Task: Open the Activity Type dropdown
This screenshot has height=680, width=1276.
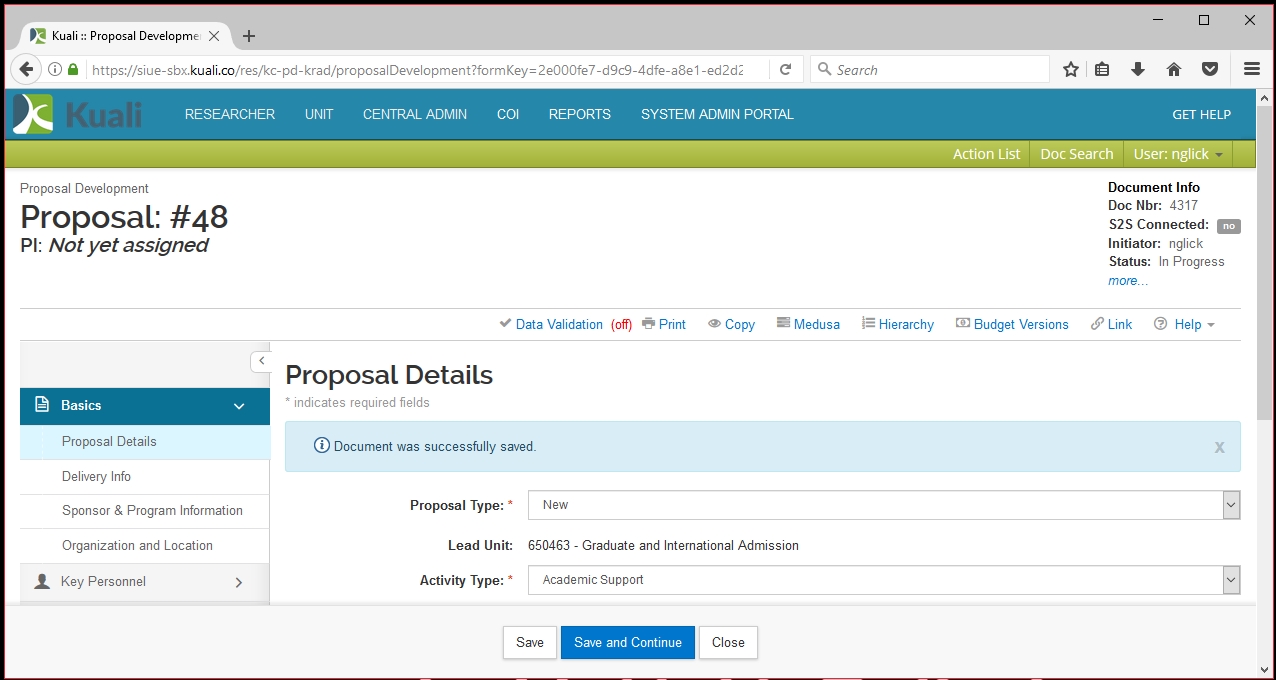Action: click(x=883, y=580)
